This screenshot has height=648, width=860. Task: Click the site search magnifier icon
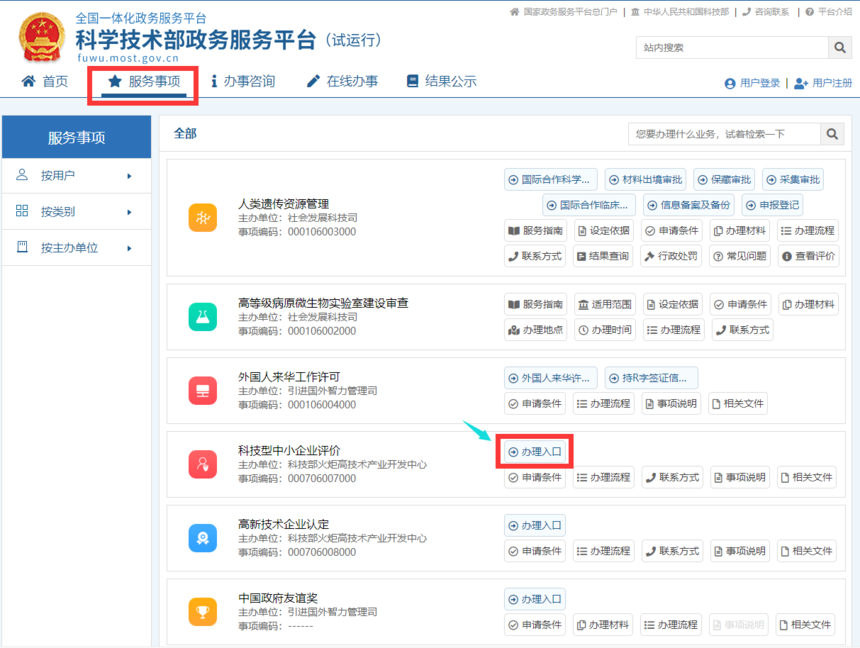[840, 48]
